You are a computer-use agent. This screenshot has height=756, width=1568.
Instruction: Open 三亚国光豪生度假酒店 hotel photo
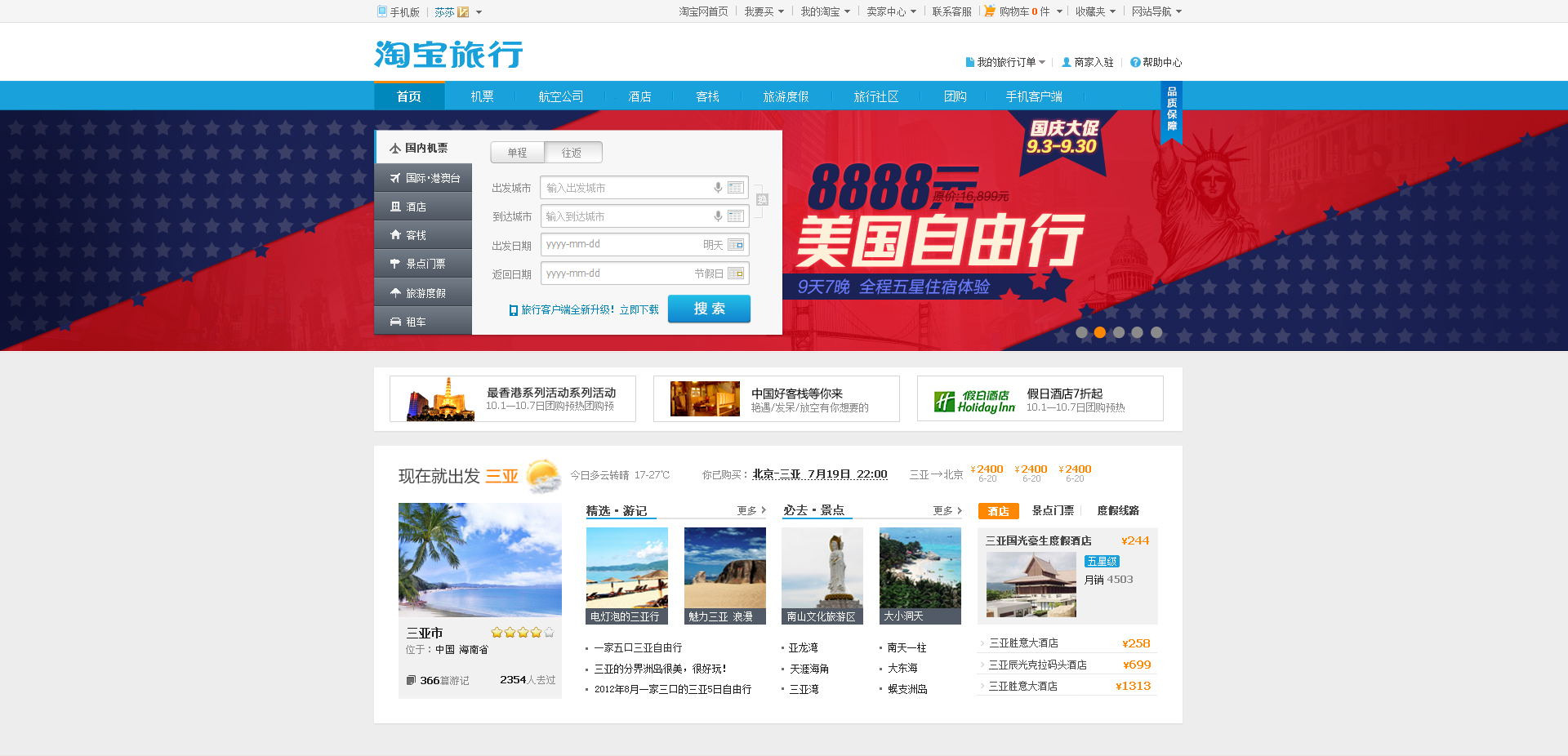pyautogui.click(x=1031, y=585)
